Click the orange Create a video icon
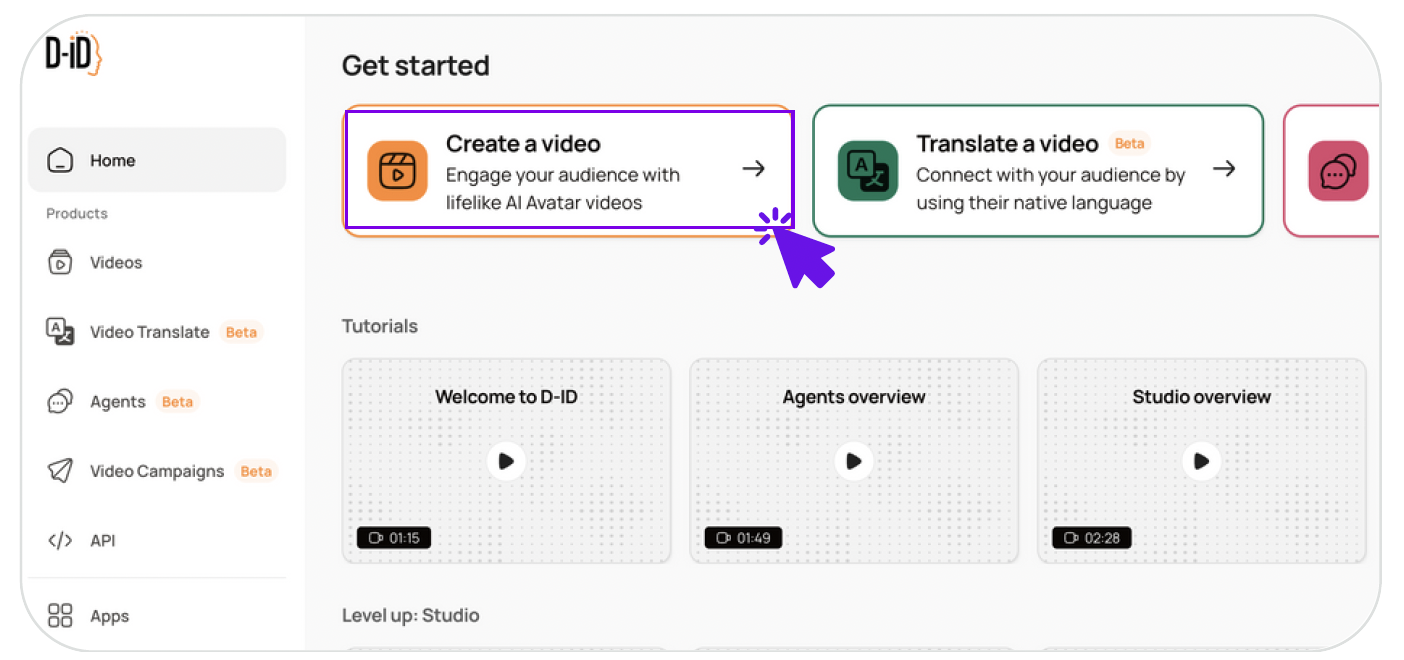 (x=397, y=171)
